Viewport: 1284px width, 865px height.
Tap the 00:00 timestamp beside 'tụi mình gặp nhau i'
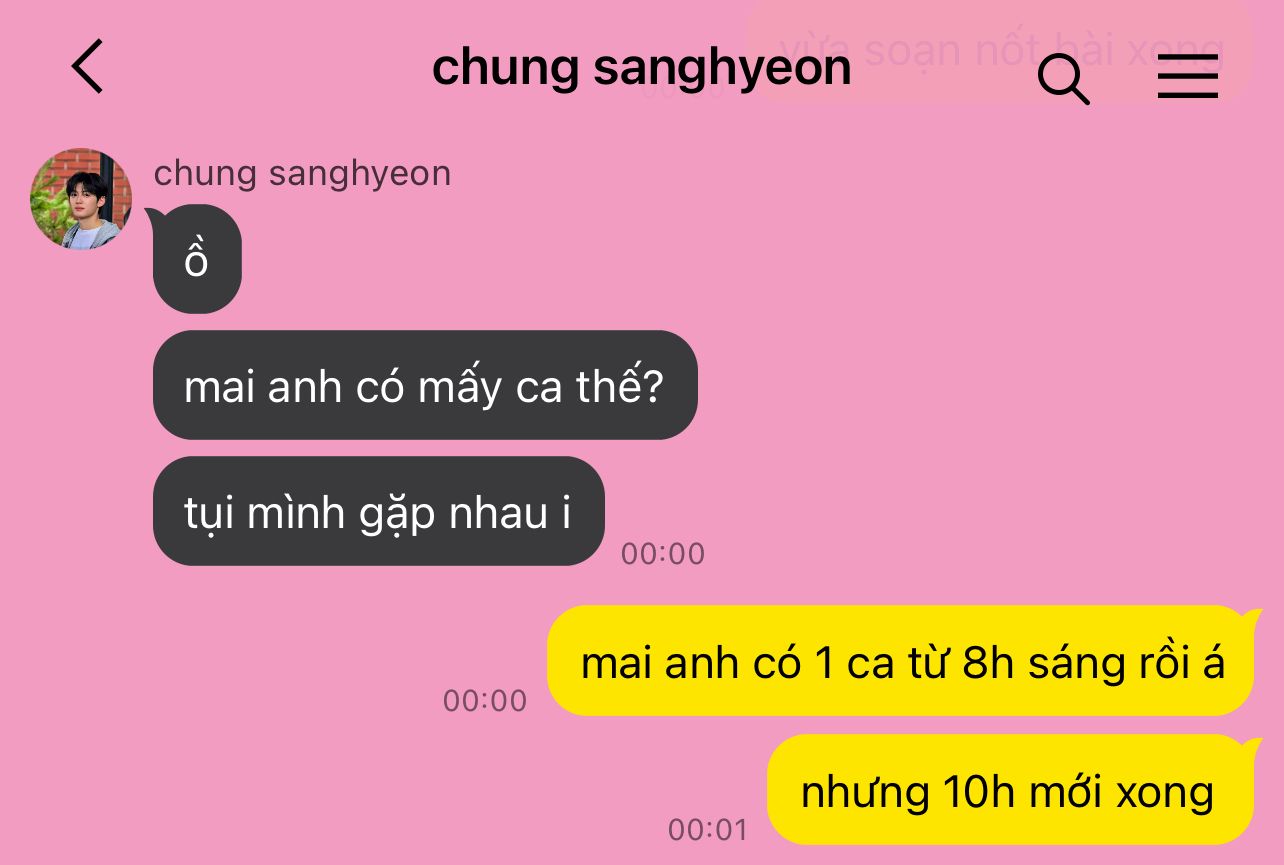pos(663,553)
